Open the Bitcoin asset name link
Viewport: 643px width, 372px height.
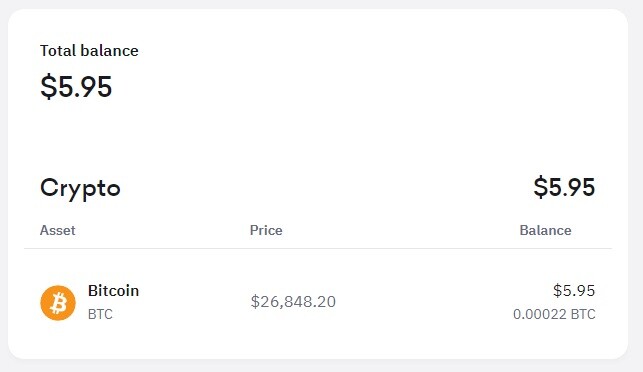pyautogui.click(x=113, y=291)
